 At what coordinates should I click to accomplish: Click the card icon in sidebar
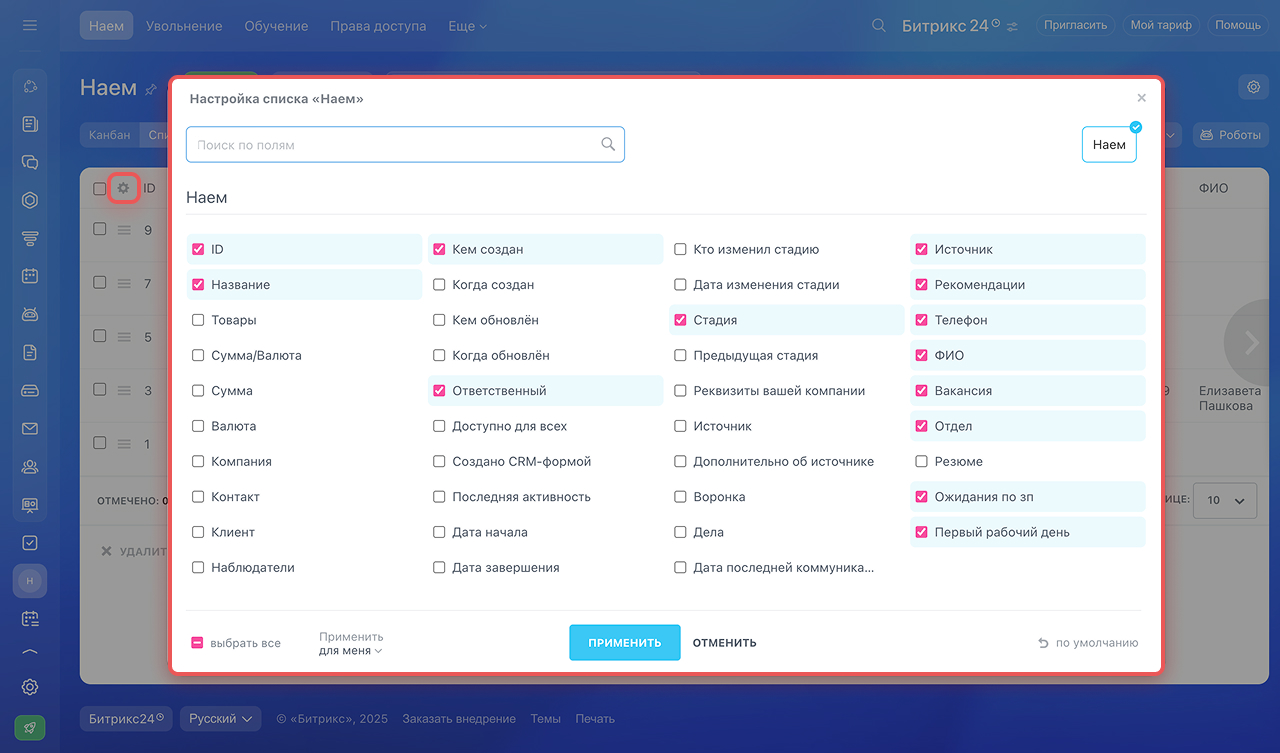[30, 390]
